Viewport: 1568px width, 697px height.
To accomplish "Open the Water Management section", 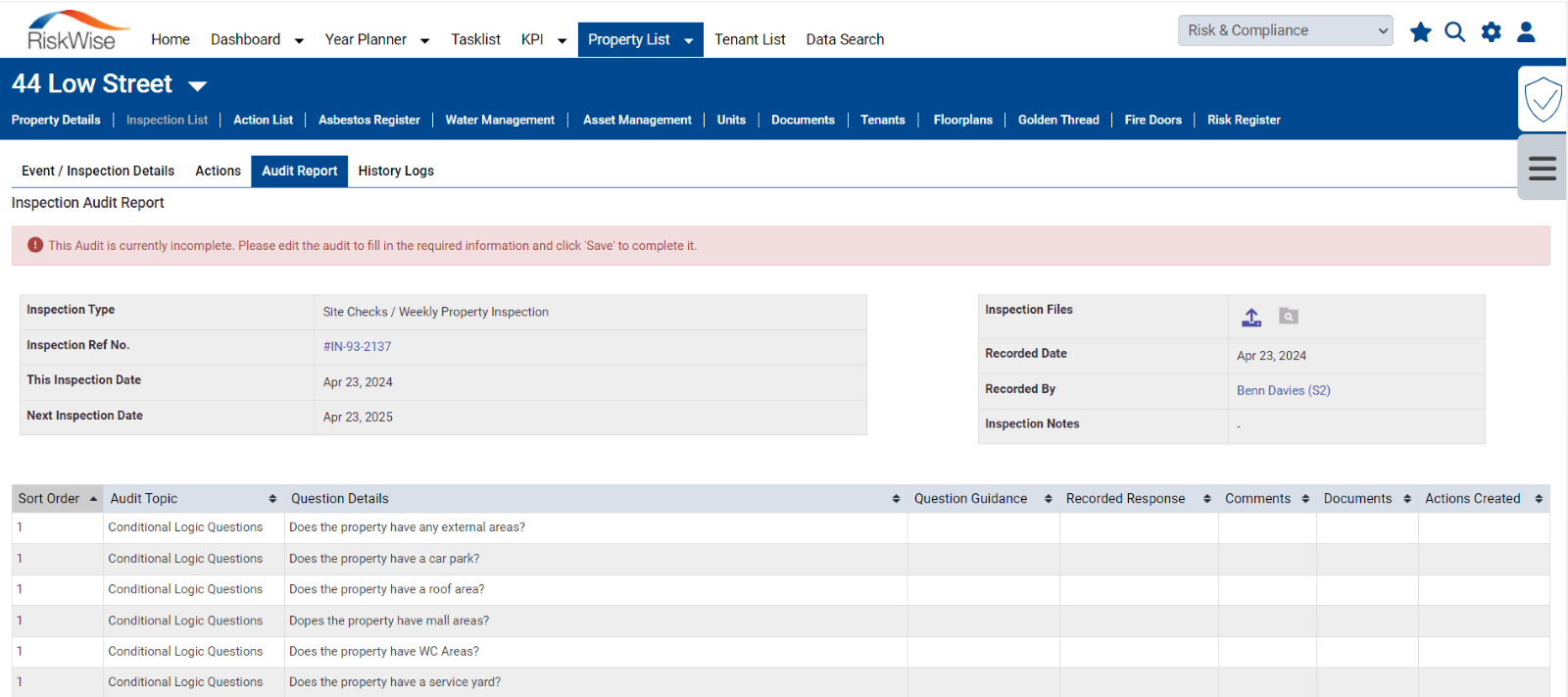I will pyautogui.click(x=500, y=120).
